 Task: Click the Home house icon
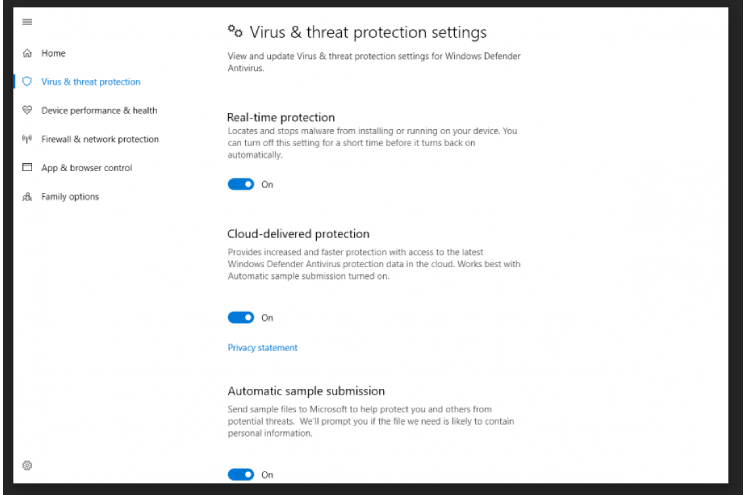(x=26, y=53)
